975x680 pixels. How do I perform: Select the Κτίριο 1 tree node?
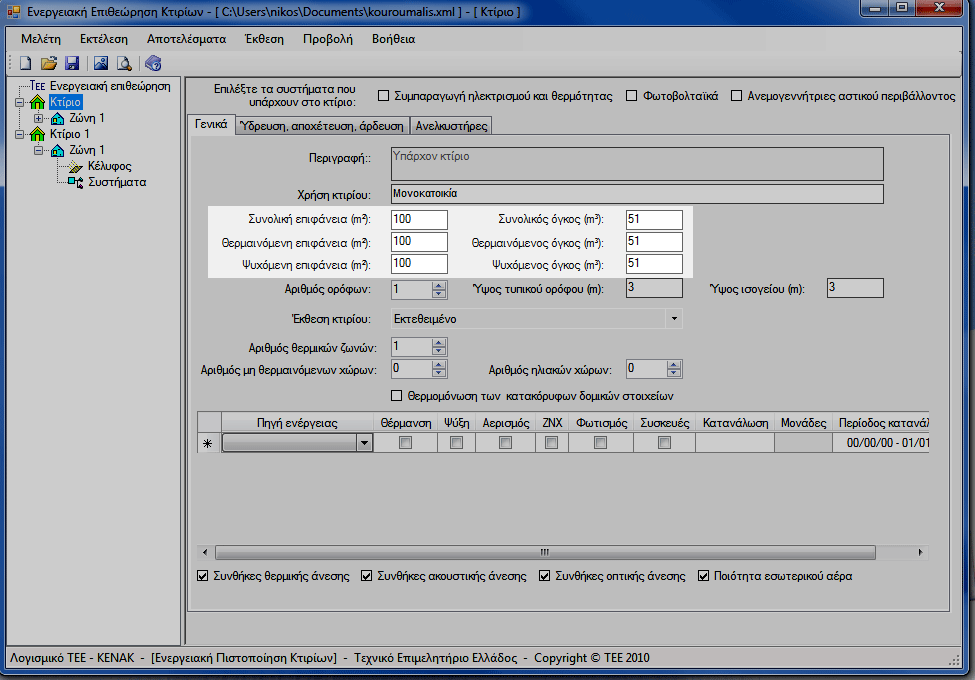click(69, 134)
